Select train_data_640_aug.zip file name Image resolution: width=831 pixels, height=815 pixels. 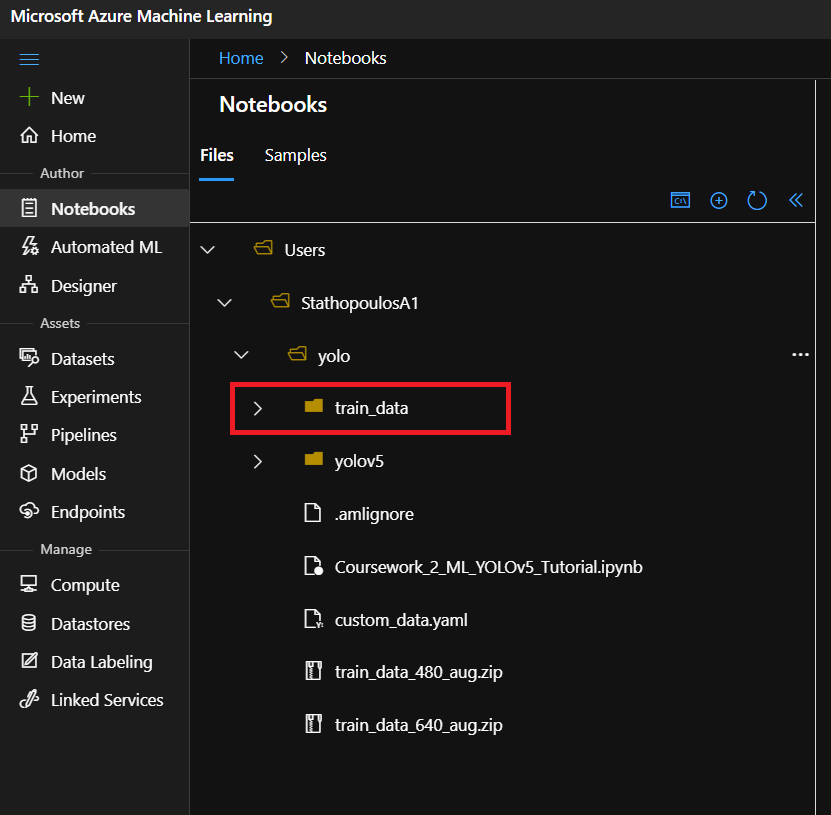click(x=419, y=725)
